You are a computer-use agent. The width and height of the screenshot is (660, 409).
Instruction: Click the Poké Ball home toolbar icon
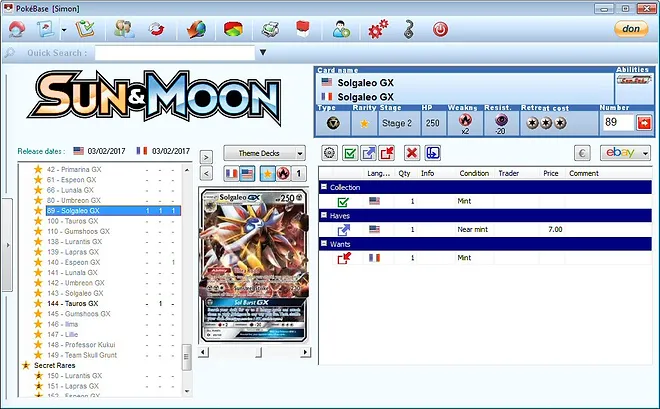click(x=17, y=29)
